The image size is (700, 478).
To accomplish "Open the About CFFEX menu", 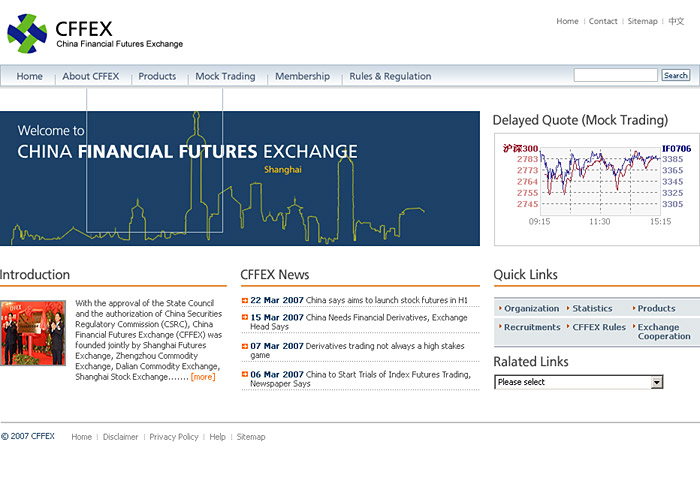I will [91, 76].
